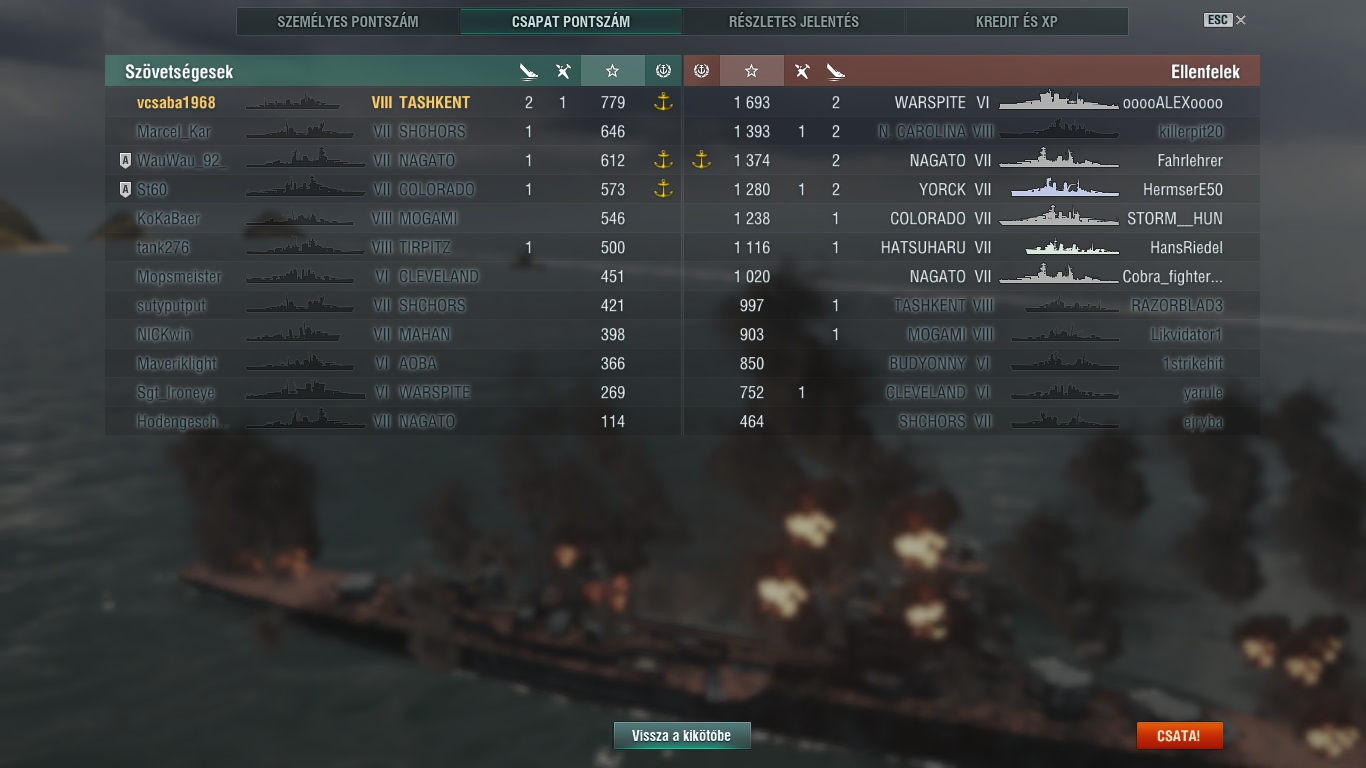Select player Marcel_Kar in the allies list
The width and height of the screenshot is (1366, 768).
pyautogui.click(x=174, y=131)
